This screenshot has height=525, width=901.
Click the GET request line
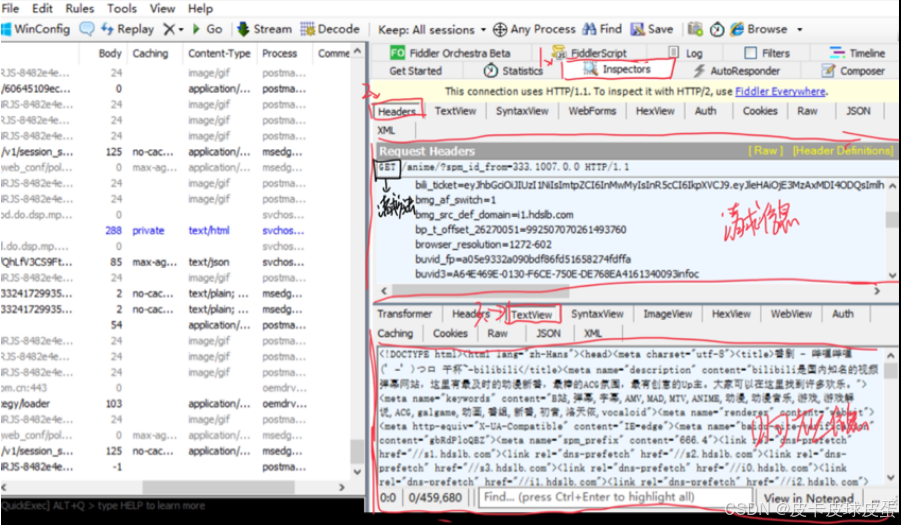click(503, 167)
